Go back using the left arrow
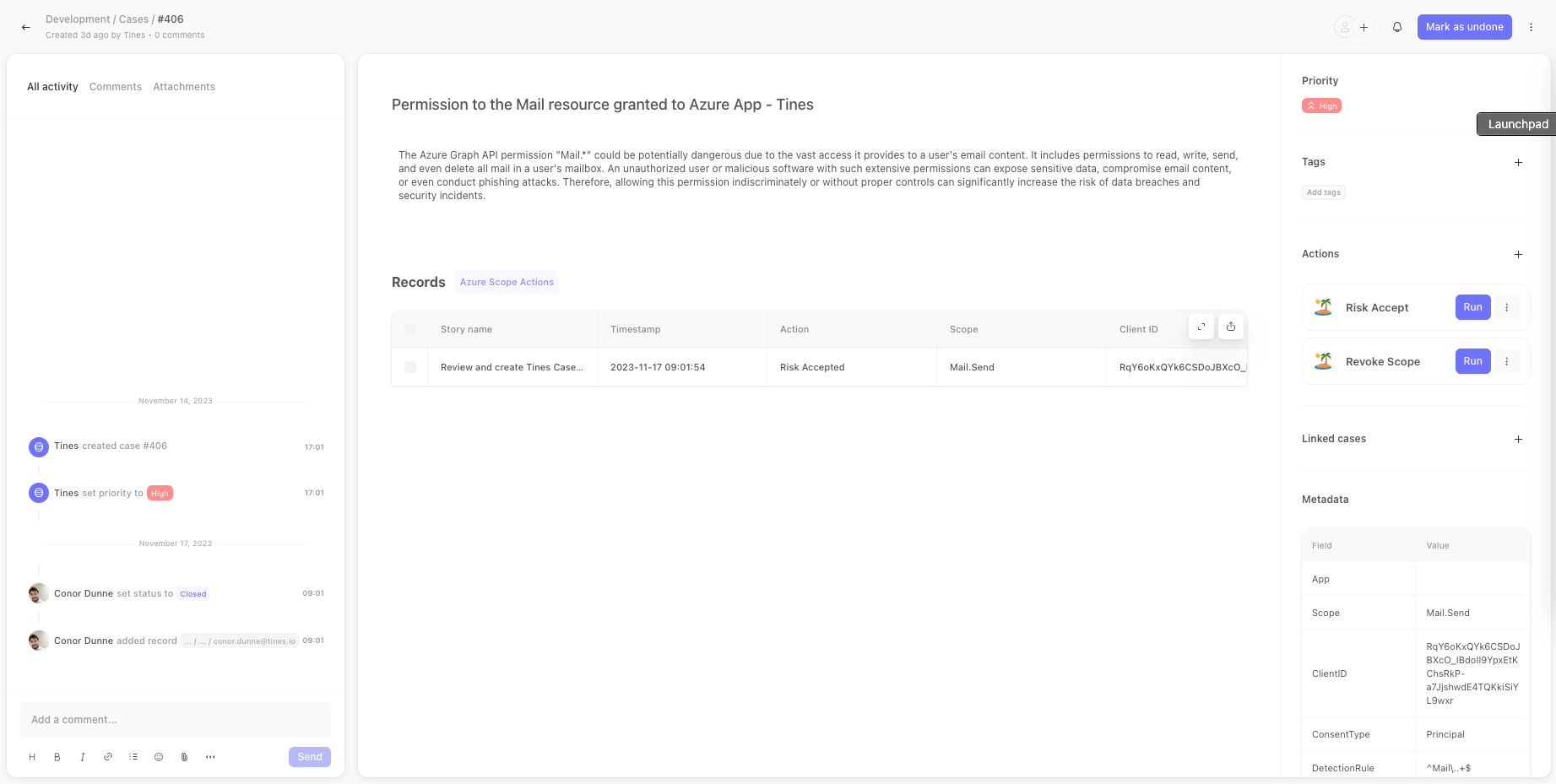The image size is (1556, 784). click(x=26, y=27)
